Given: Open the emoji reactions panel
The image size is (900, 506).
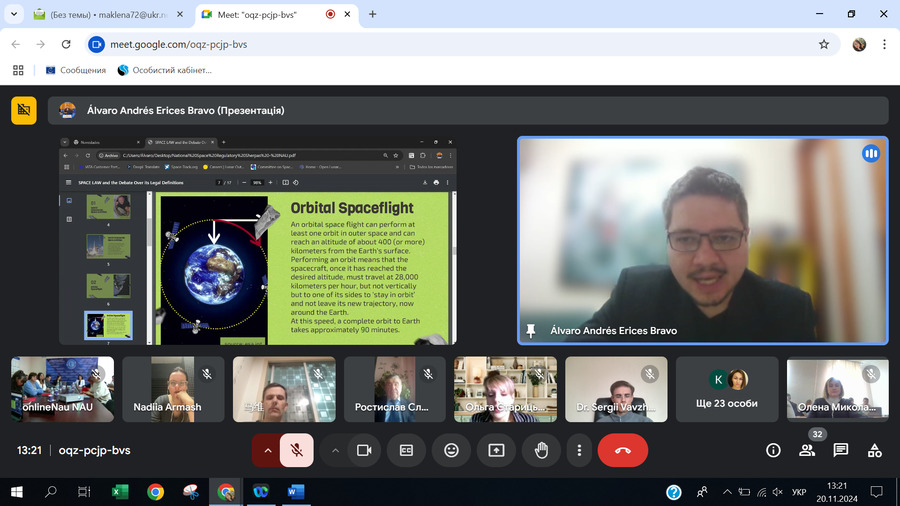Looking at the screenshot, I should (451, 451).
